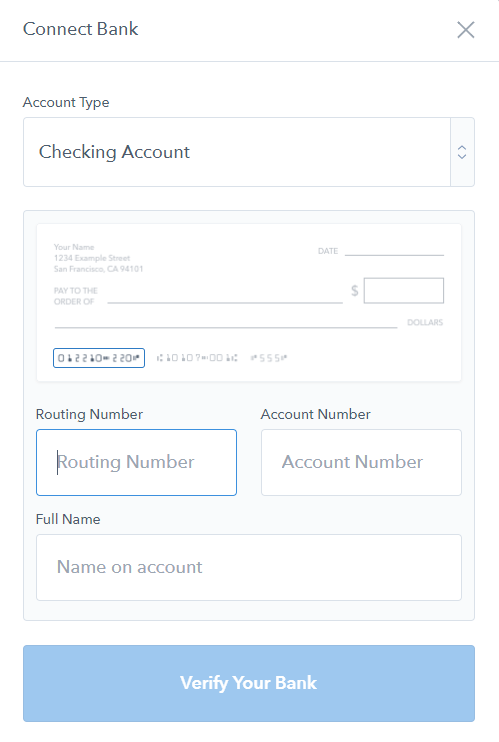Screen dimensions: 499x742
Task: Click the DOLLARS text on sample check
Action: (x=425, y=322)
